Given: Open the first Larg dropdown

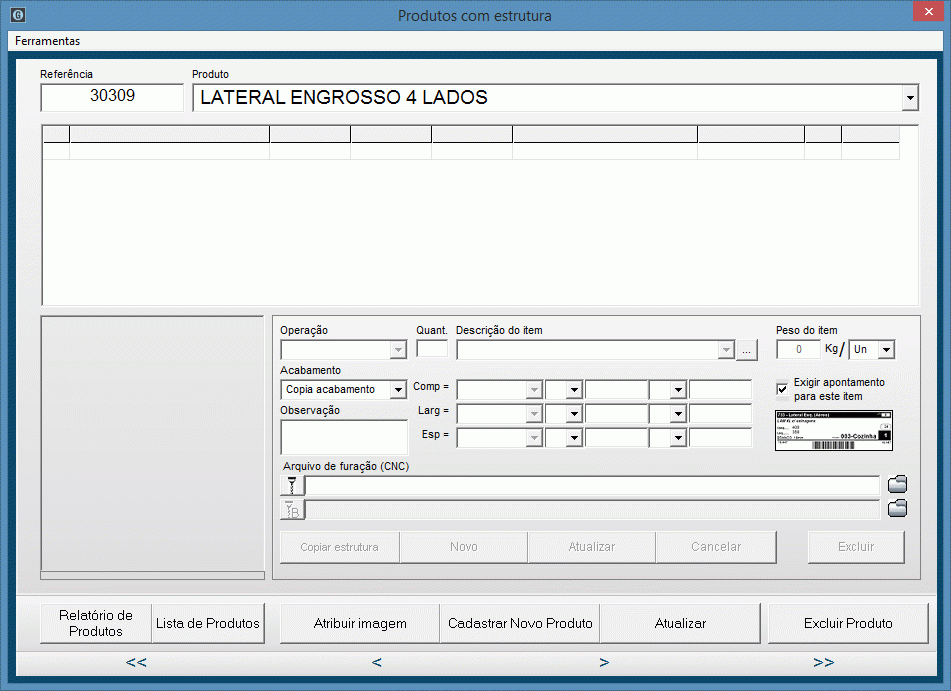Looking at the screenshot, I should click(x=534, y=414).
